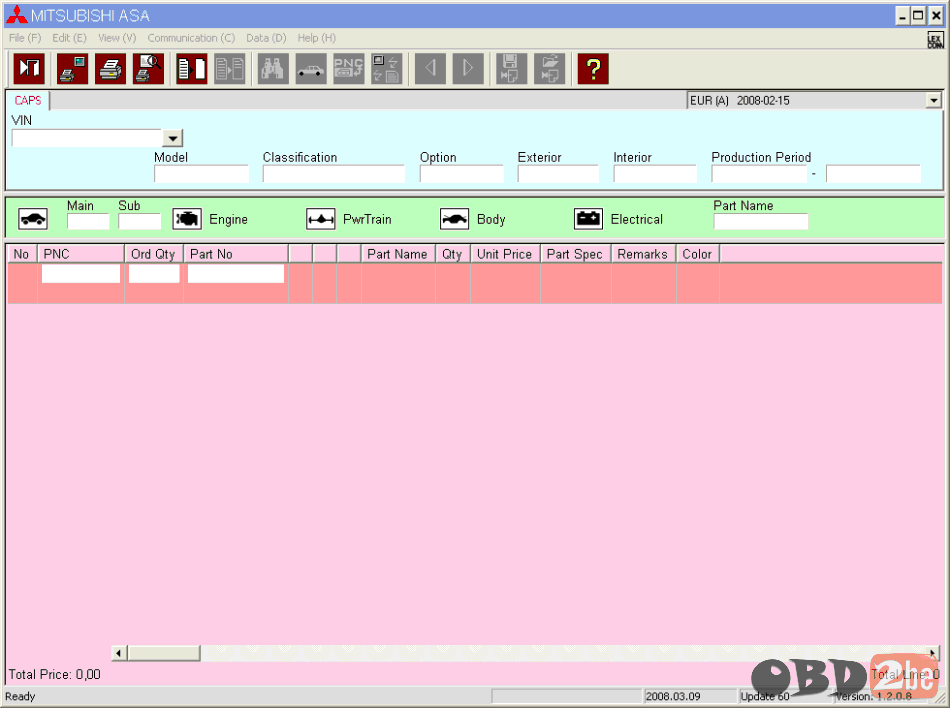
Task: Click the print screen toolbar icon
Action: (72, 68)
